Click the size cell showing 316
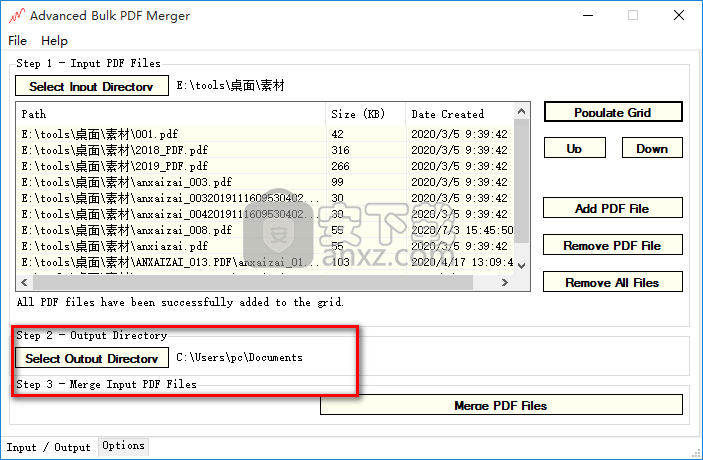The image size is (703, 460). [x=366, y=150]
